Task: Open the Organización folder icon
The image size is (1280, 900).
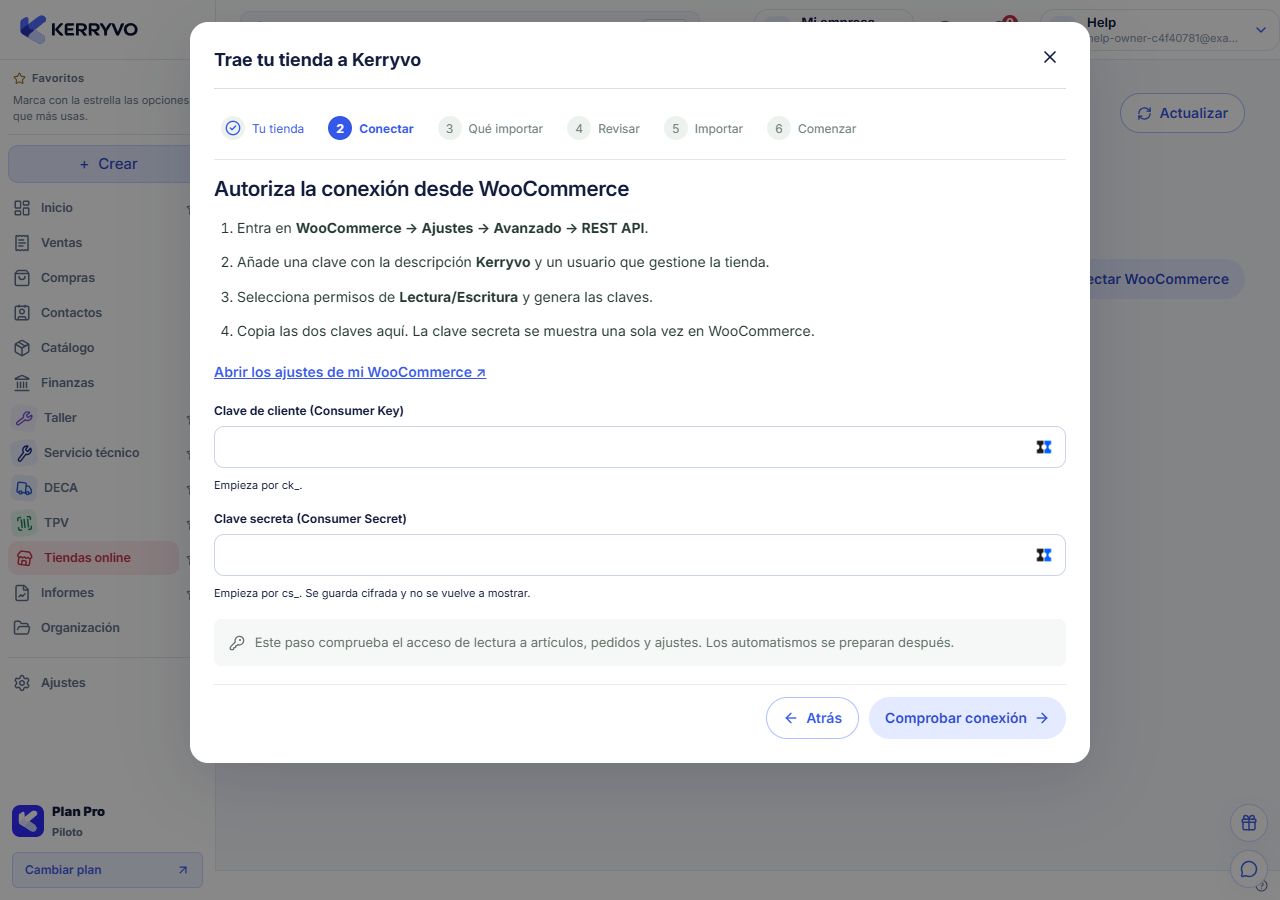Action: 22,628
